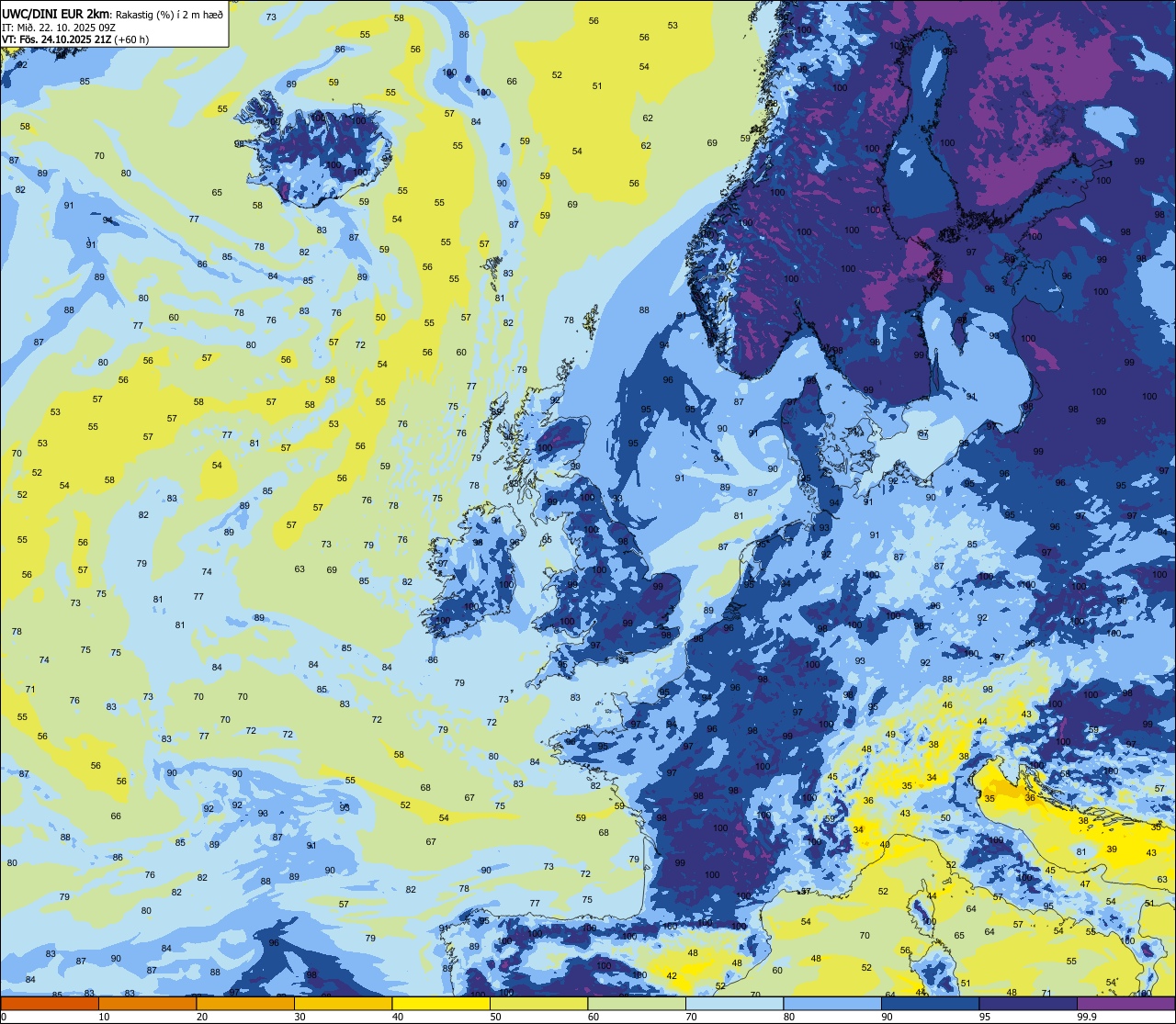Click the legend label 90
The image size is (1176, 1024).
pyautogui.click(x=887, y=1017)
